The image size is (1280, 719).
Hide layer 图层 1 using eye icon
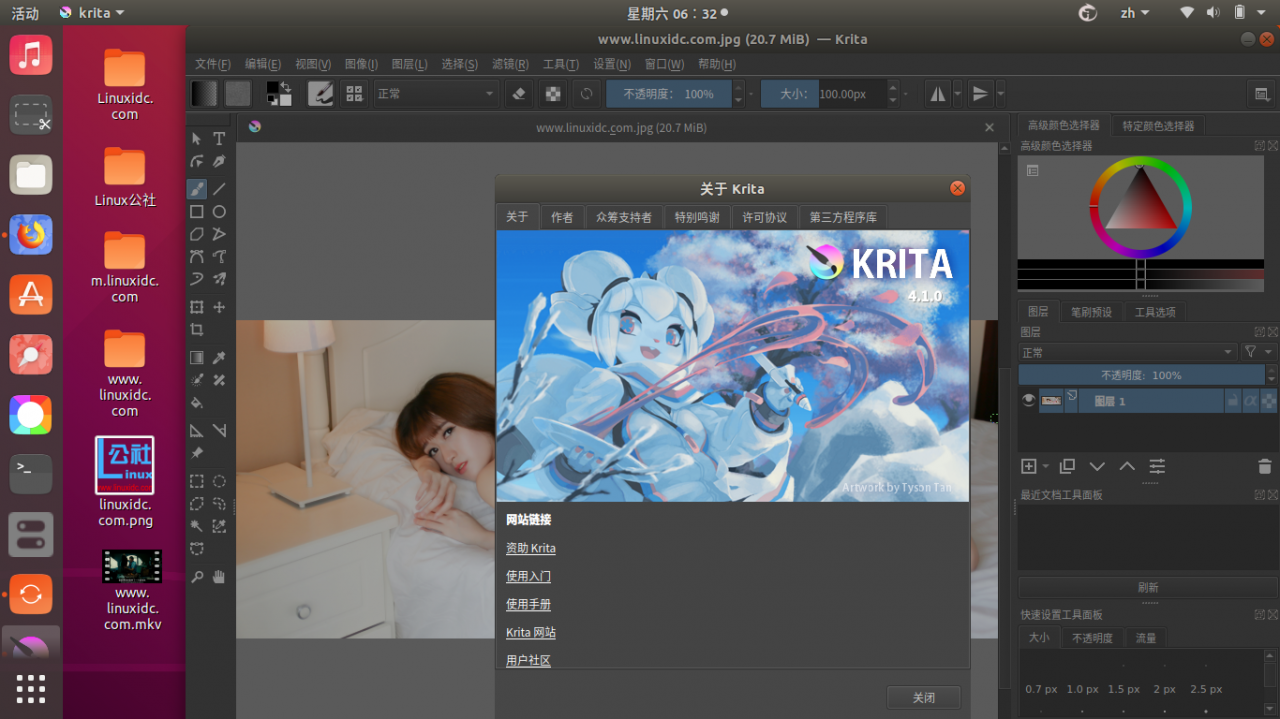point(1028,400)
